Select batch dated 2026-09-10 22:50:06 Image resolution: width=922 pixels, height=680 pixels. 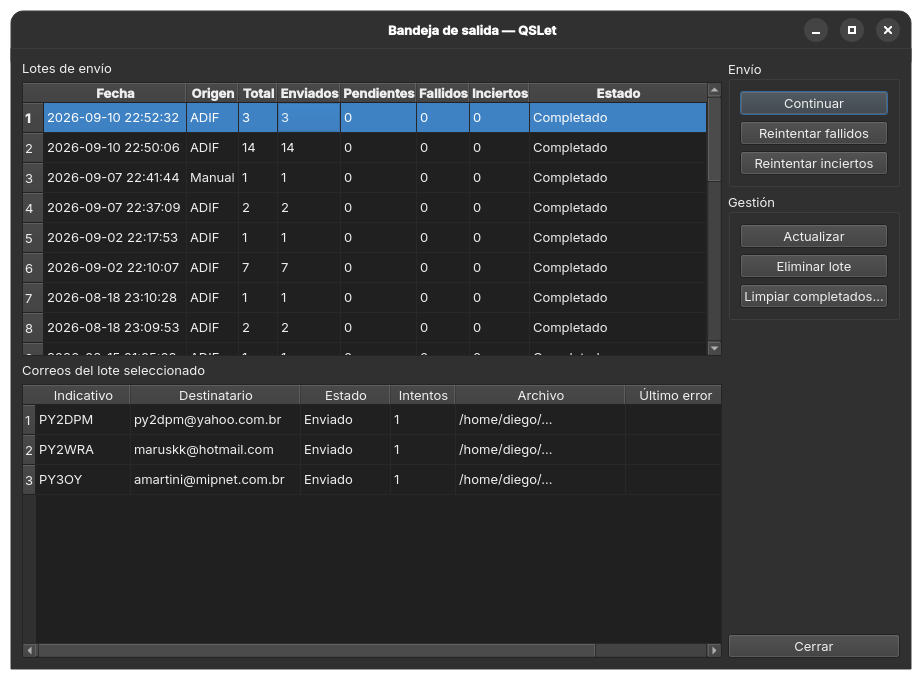pyautogui.click(x=375, y=148)
